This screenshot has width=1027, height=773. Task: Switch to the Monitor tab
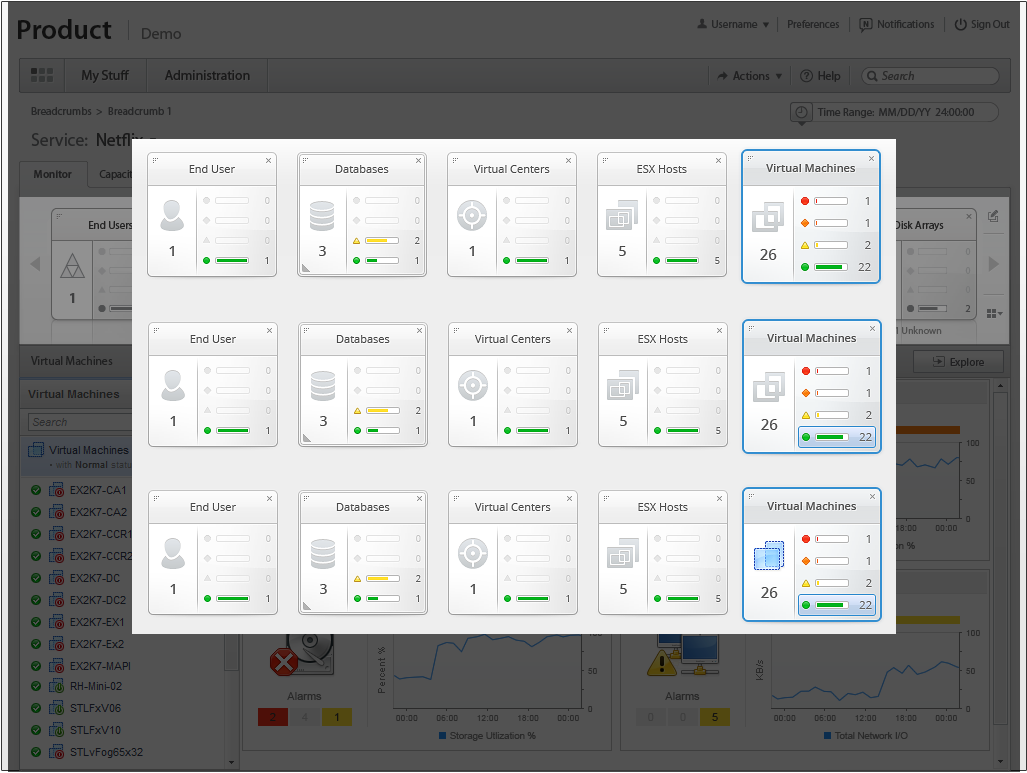point(53,175)
